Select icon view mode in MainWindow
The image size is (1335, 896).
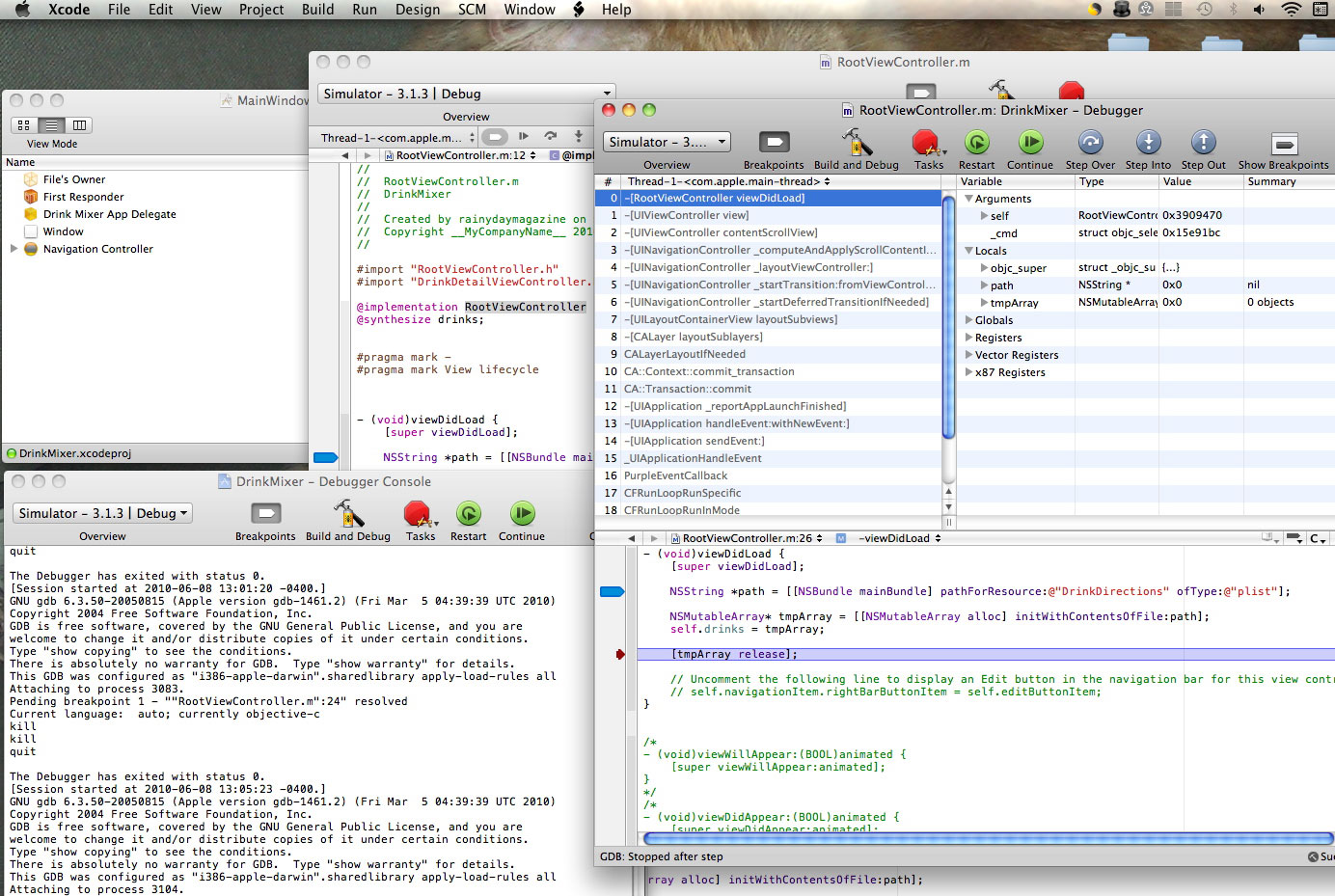[24, 125]
